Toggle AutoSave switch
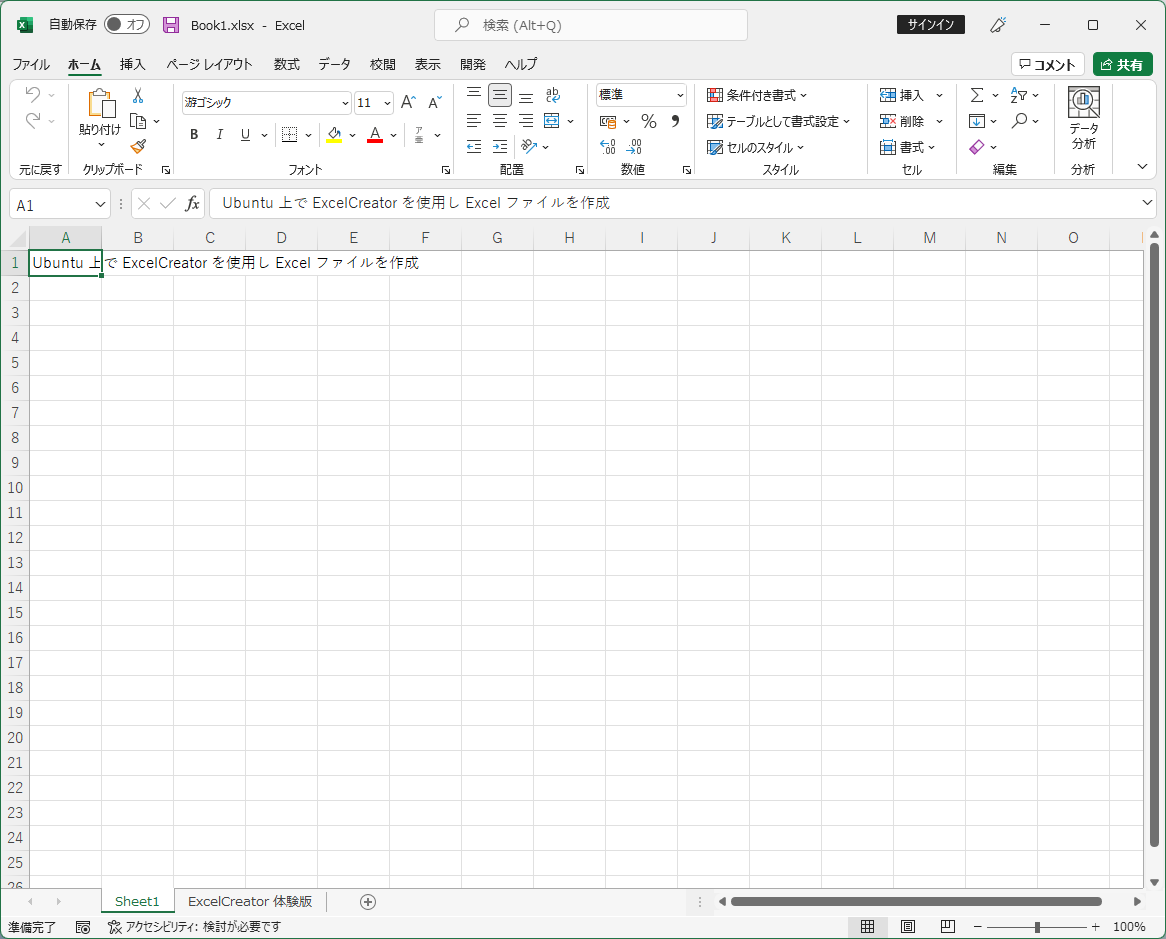1166x939 pixels. pos(126,25)
